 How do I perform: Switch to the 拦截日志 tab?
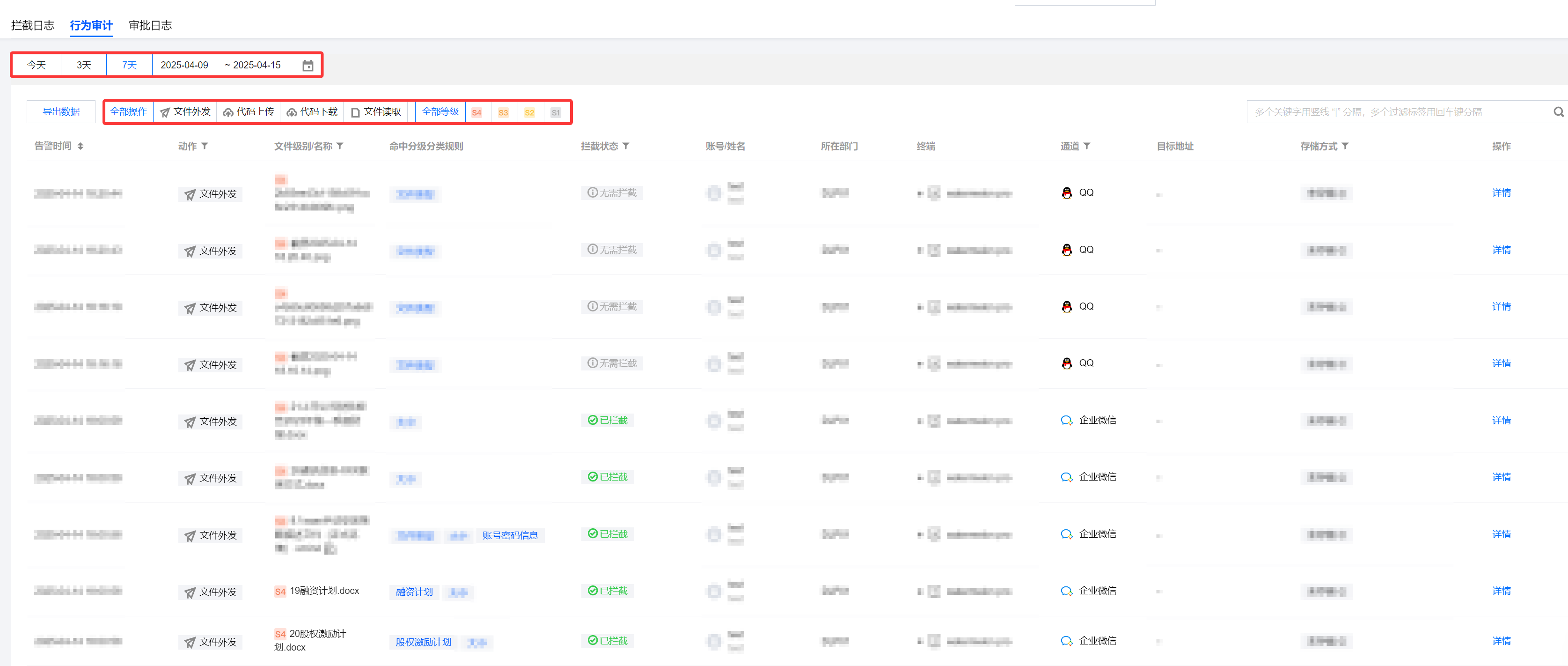pos(33,26)
